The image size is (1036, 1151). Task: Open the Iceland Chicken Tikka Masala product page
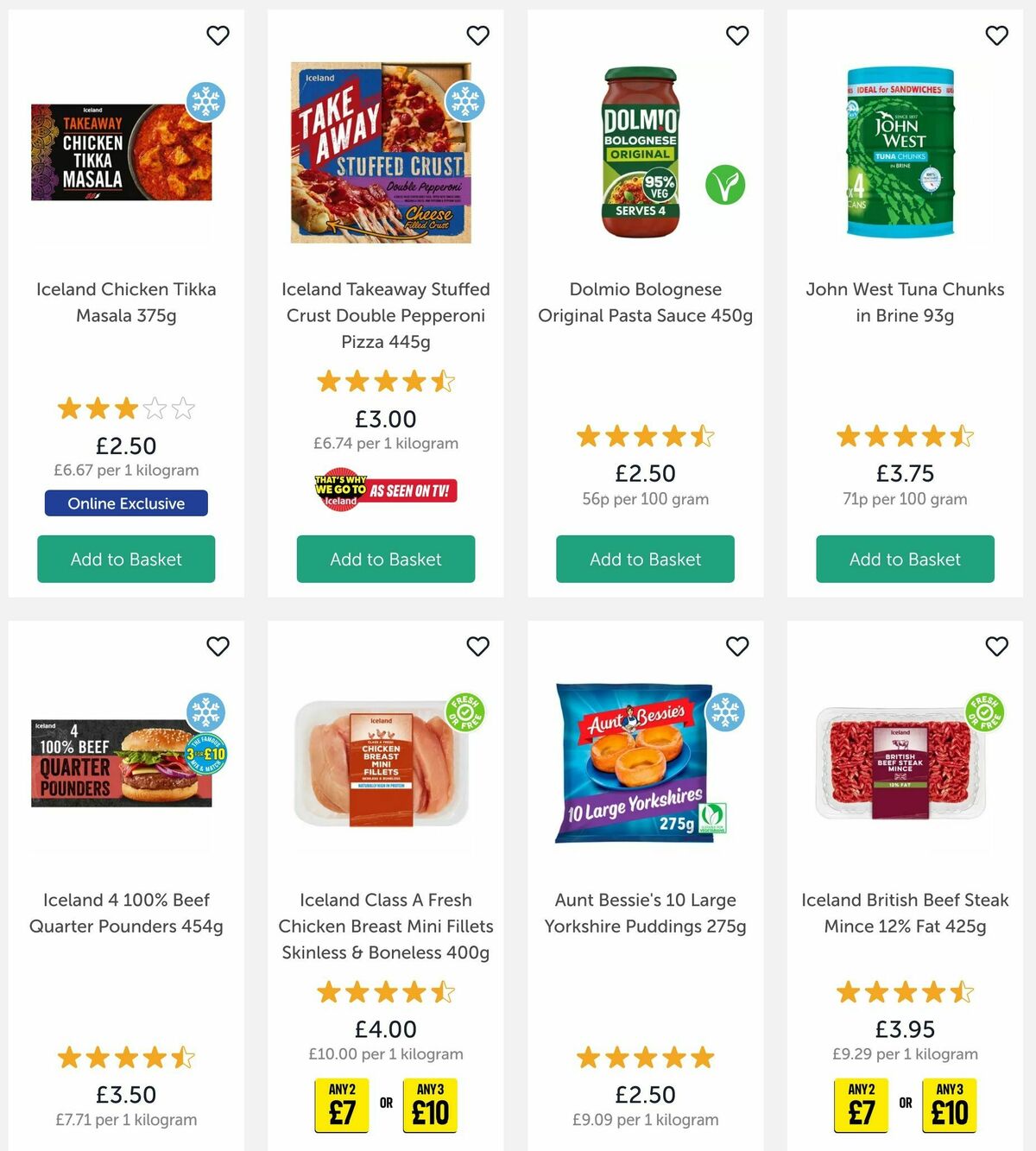click(x=125, y=302)
